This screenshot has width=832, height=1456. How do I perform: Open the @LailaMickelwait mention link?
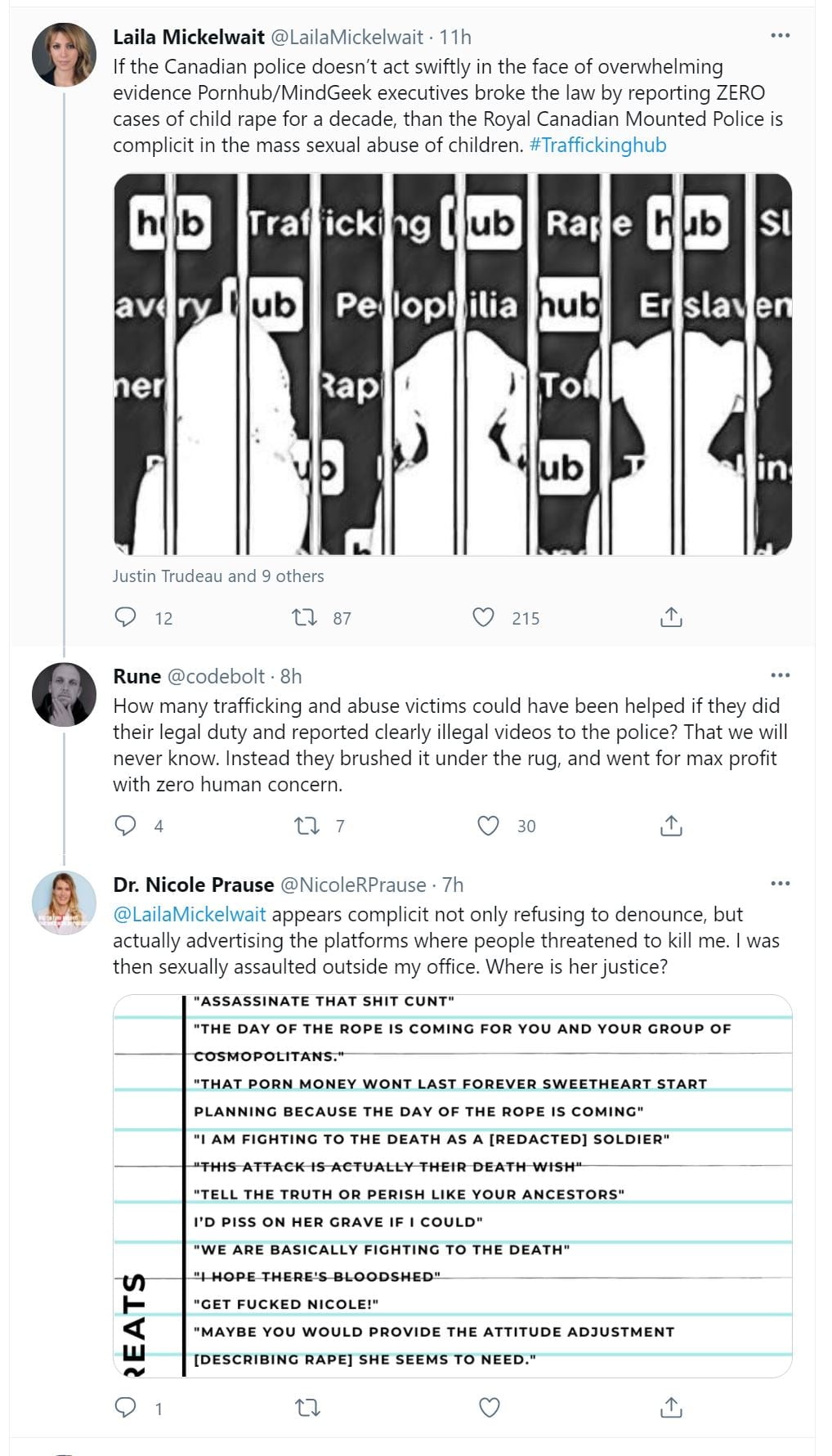click(190, 914)
